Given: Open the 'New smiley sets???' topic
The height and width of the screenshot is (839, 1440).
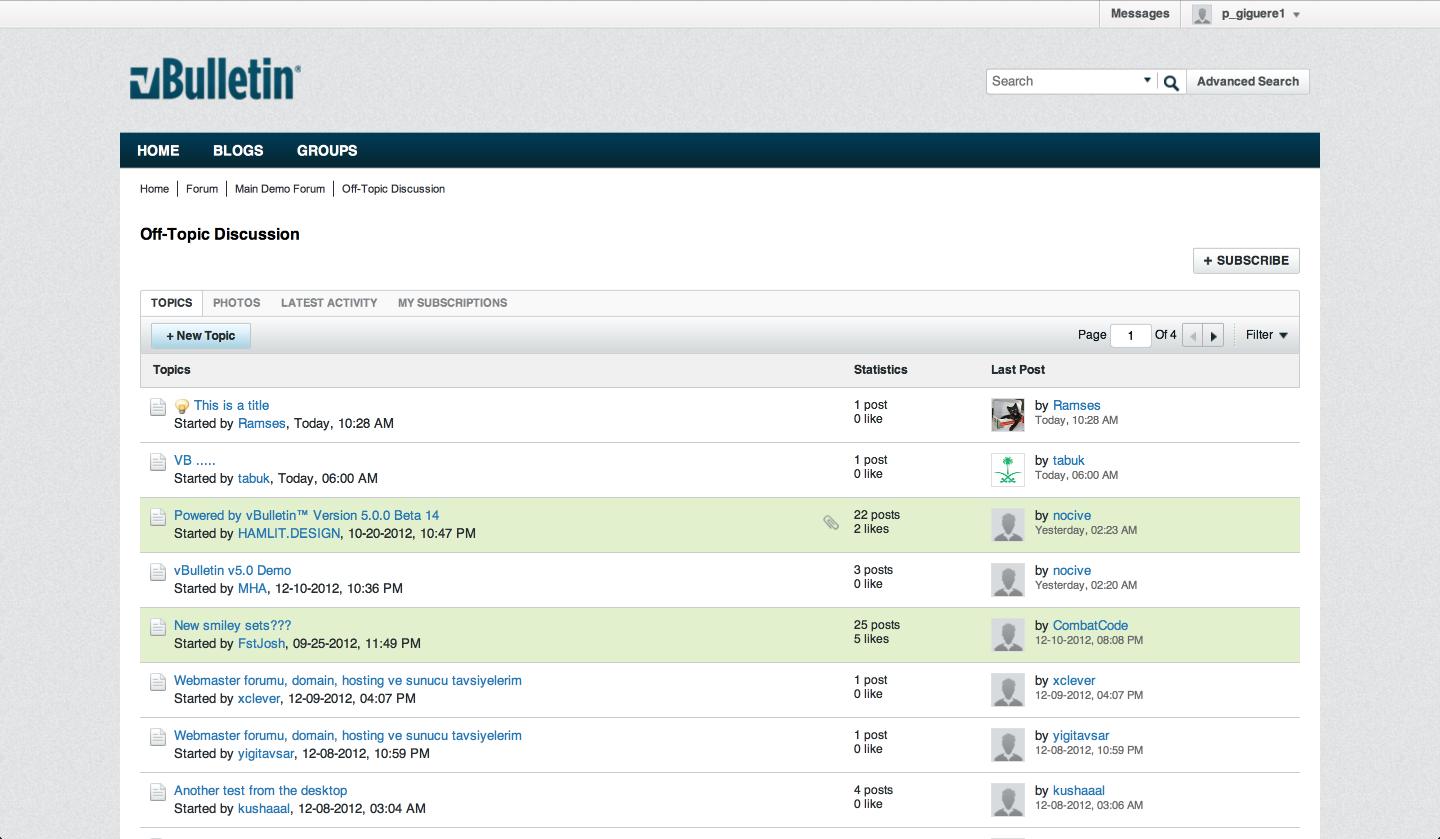Looking at the screenshot, I should 232,626.
